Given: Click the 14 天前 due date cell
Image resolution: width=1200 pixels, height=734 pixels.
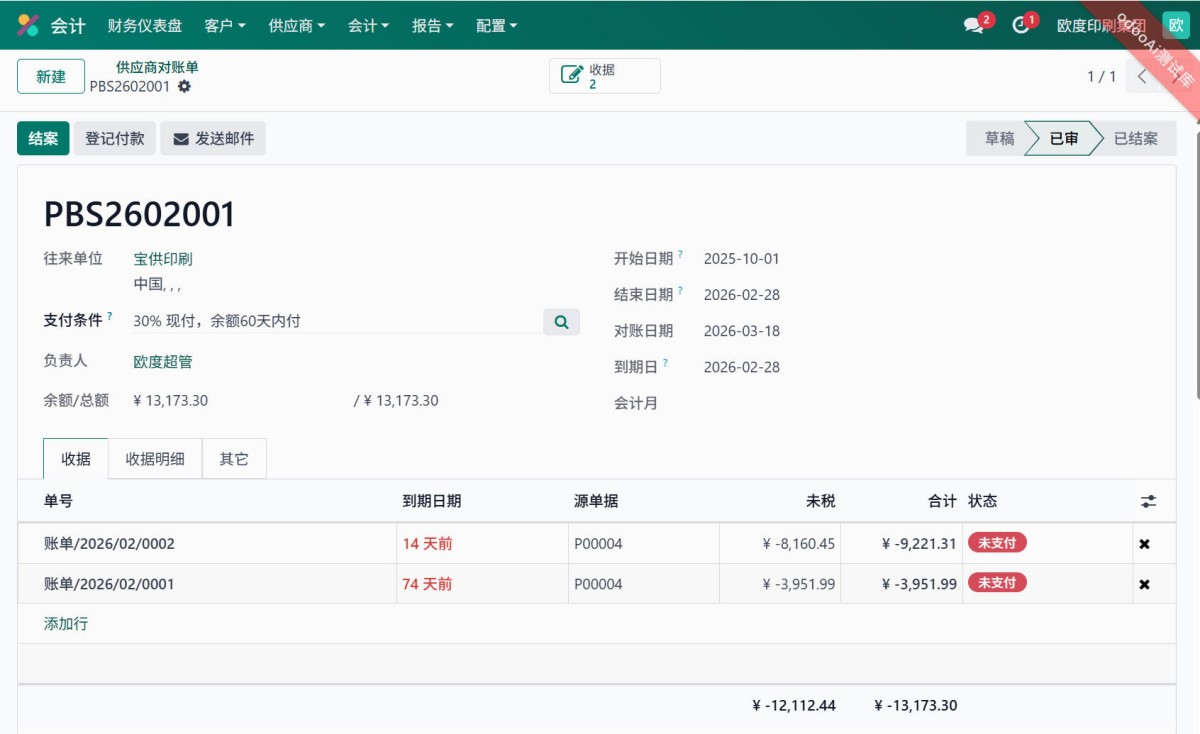Looking at the screenshot, I should (x=482, y=544).
